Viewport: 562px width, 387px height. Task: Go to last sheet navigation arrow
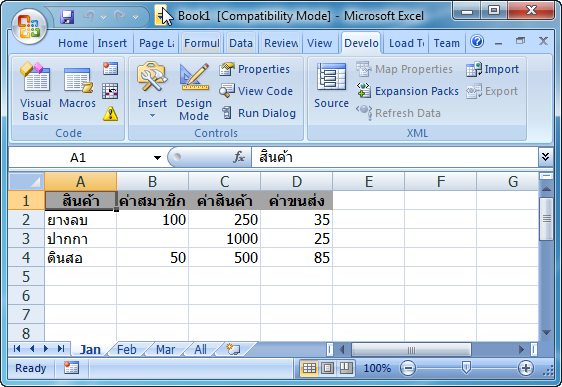pyautogui.click(x=61, y=349)
